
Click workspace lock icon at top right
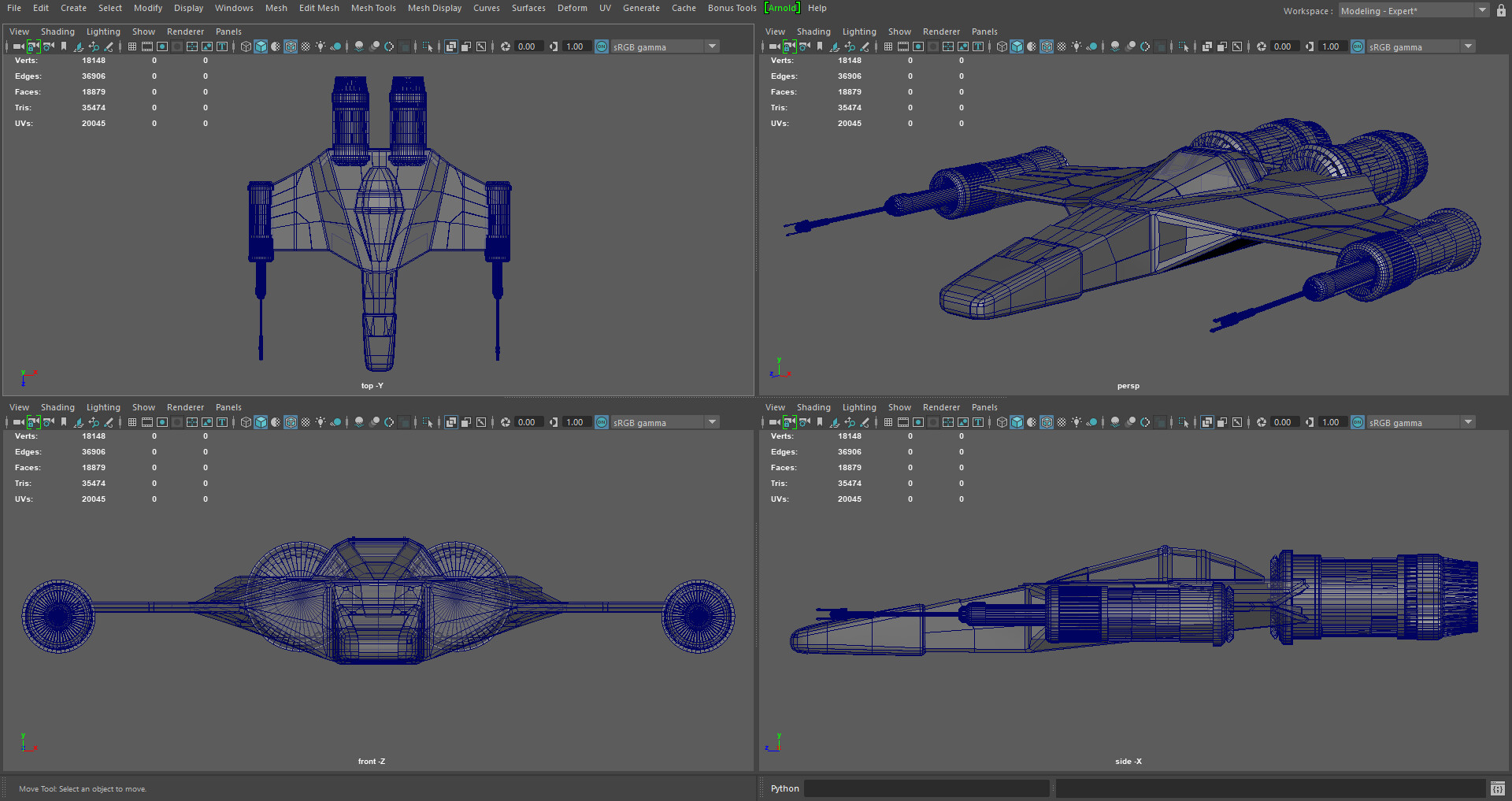[x=1501, y=11]
